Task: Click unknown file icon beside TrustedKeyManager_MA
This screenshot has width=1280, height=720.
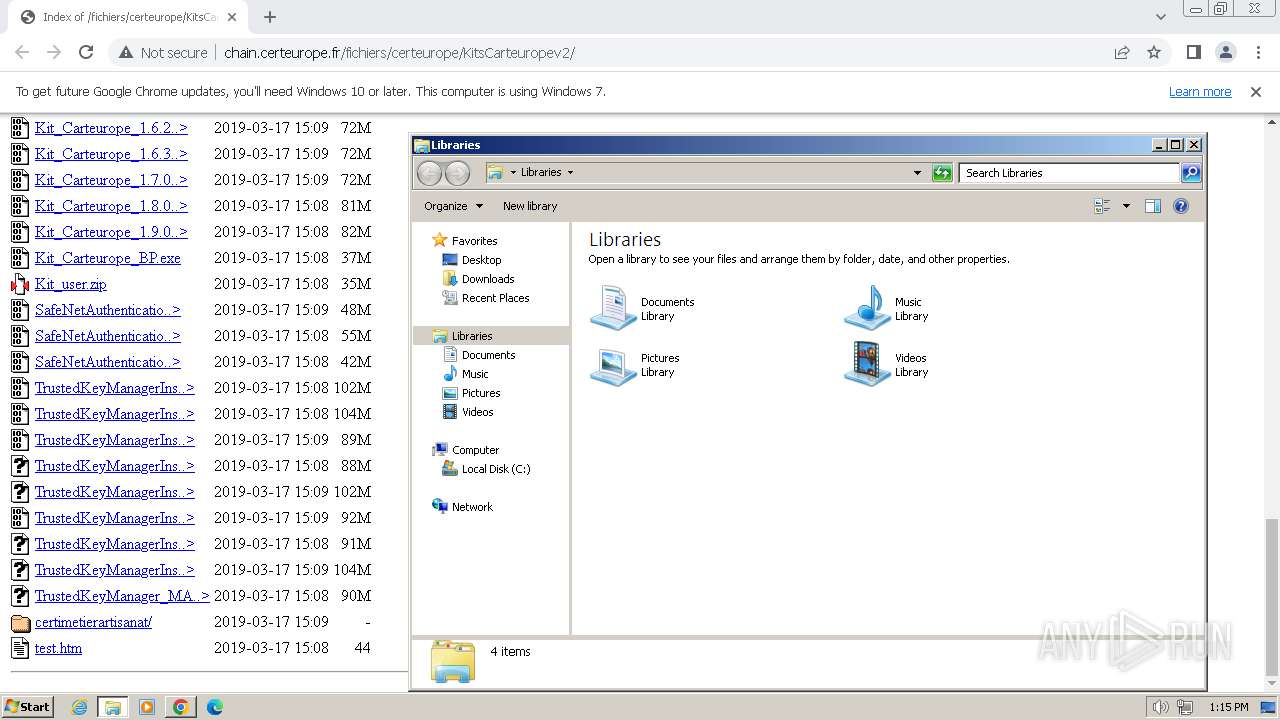Action: click(x=20, y=596)
